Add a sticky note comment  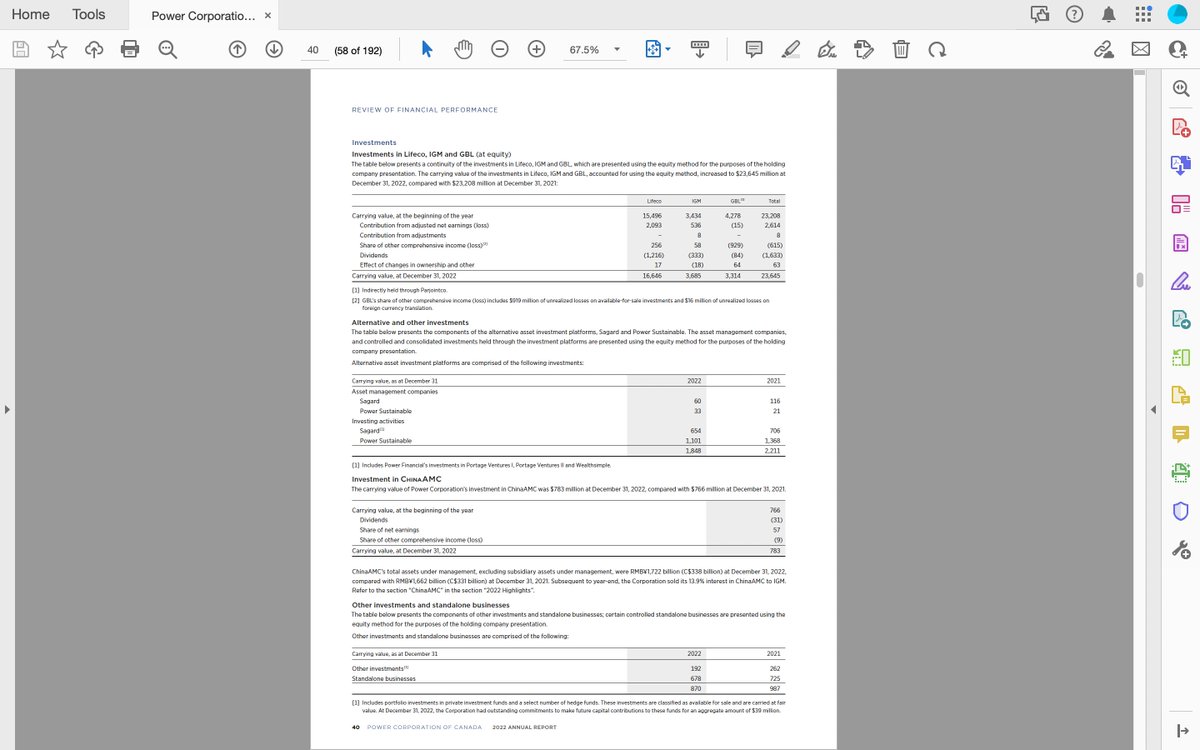pyautogui.click(x=754, y=49)
